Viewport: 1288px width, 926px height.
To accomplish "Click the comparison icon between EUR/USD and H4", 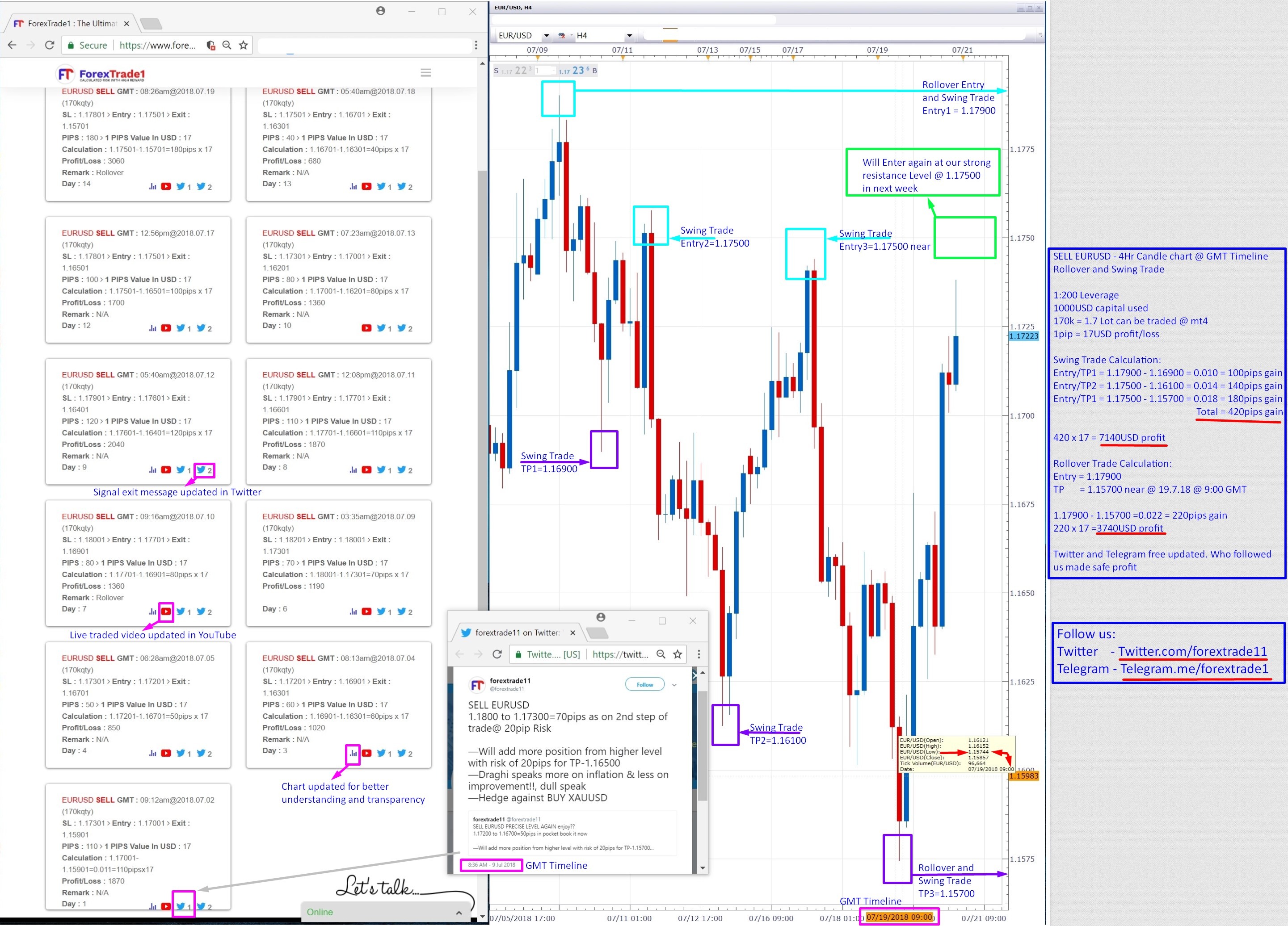I will (562, 35).
